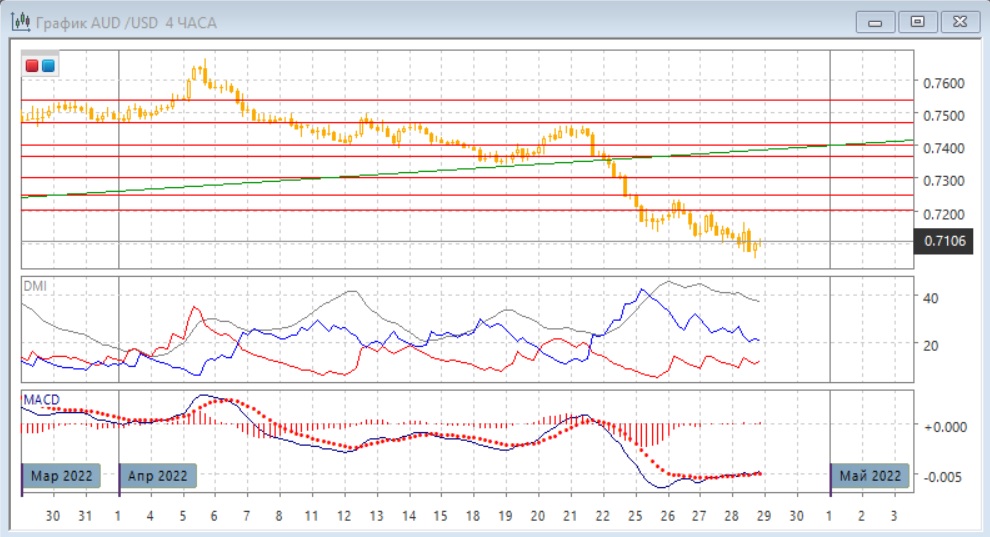Select the Апр 2022 month marker

pyautogui.click(x=158, y=475)
